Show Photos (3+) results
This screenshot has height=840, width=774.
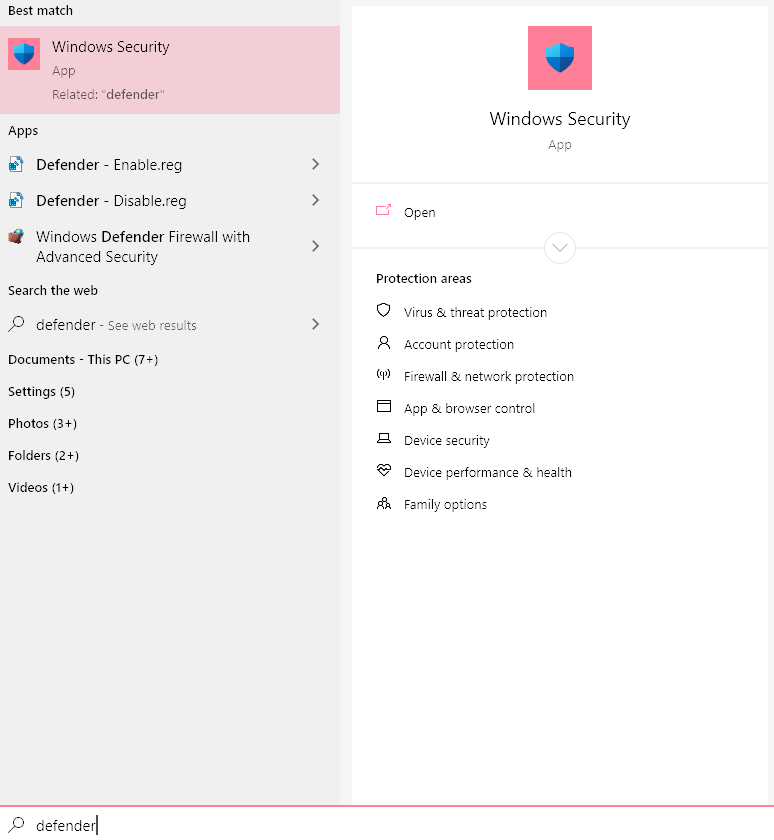42,424
